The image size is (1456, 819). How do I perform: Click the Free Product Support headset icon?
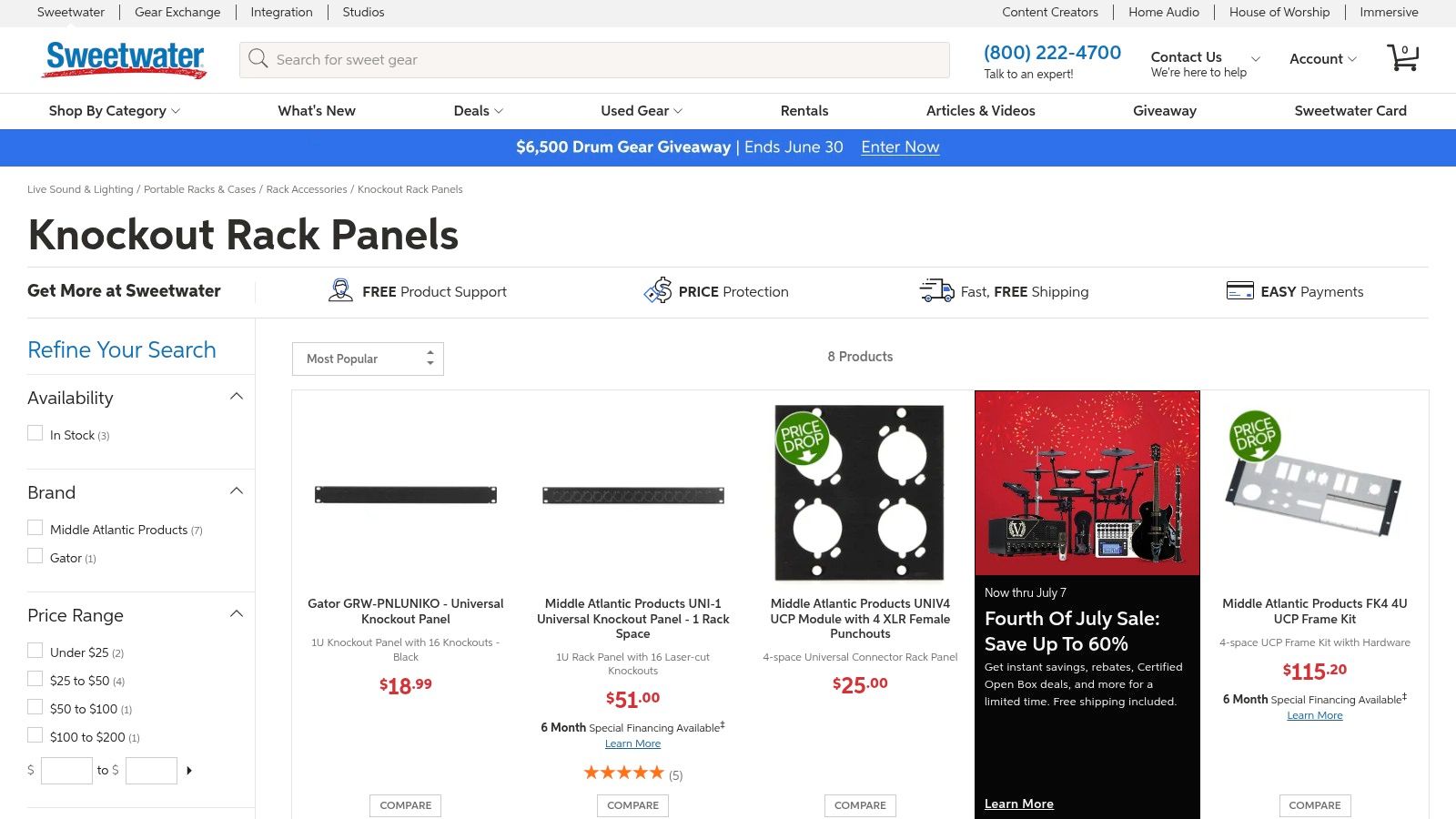pos(340,291)
